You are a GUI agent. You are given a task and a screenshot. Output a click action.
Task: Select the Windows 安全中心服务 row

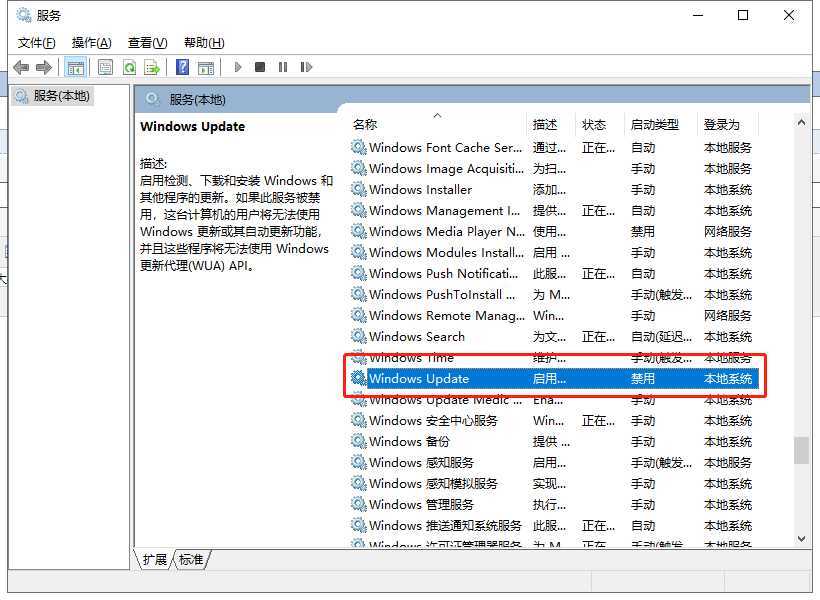(554, 421)
